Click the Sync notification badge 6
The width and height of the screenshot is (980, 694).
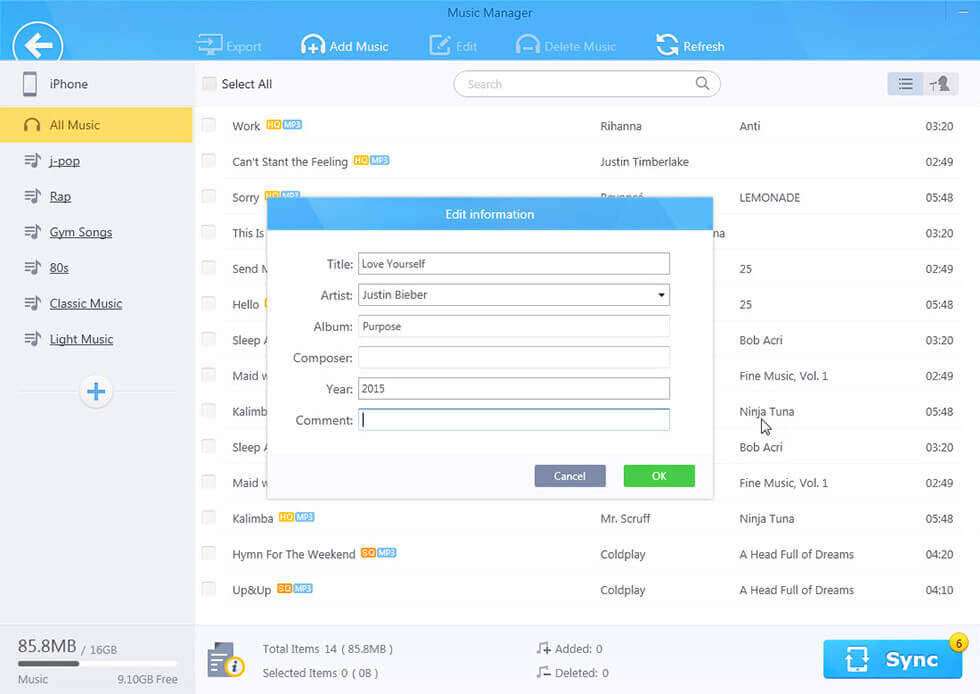click(958, 643)
